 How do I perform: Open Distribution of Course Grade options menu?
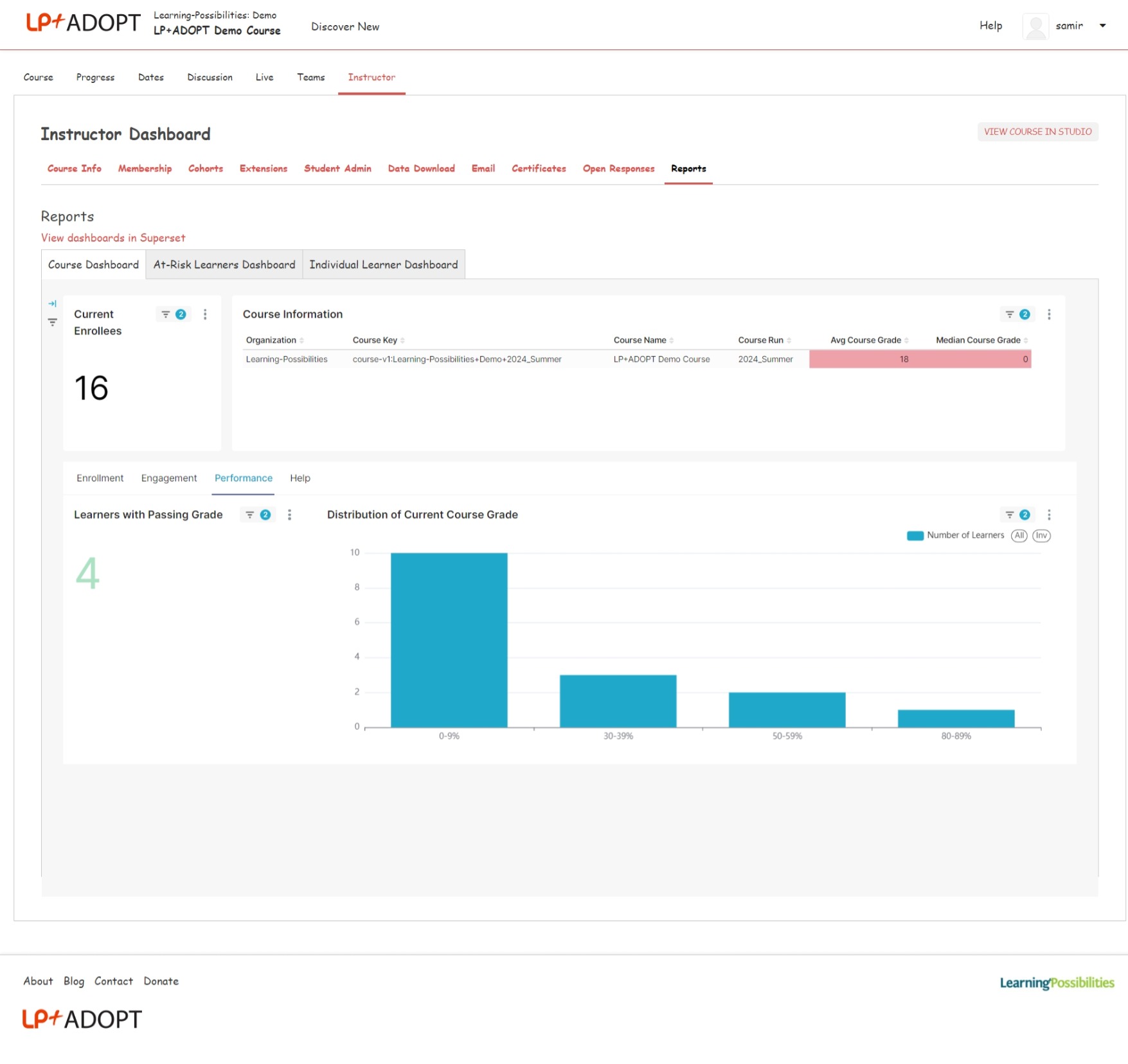pos(1049,515)
